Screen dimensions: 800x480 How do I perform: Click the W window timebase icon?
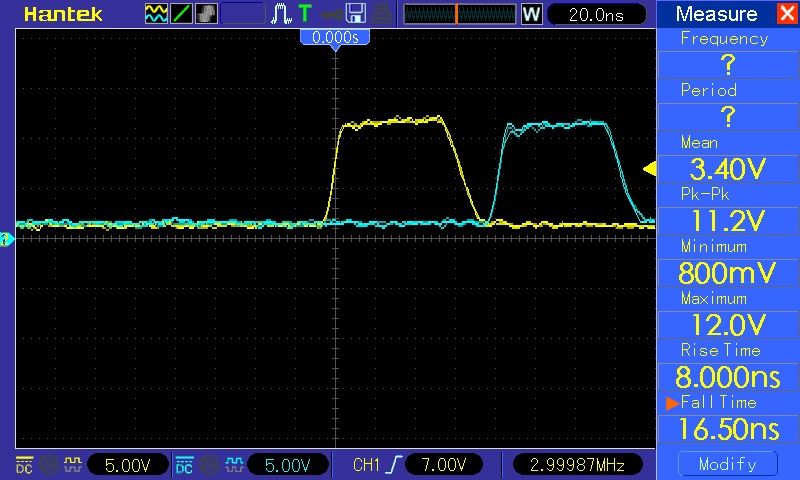pos(531,14)
